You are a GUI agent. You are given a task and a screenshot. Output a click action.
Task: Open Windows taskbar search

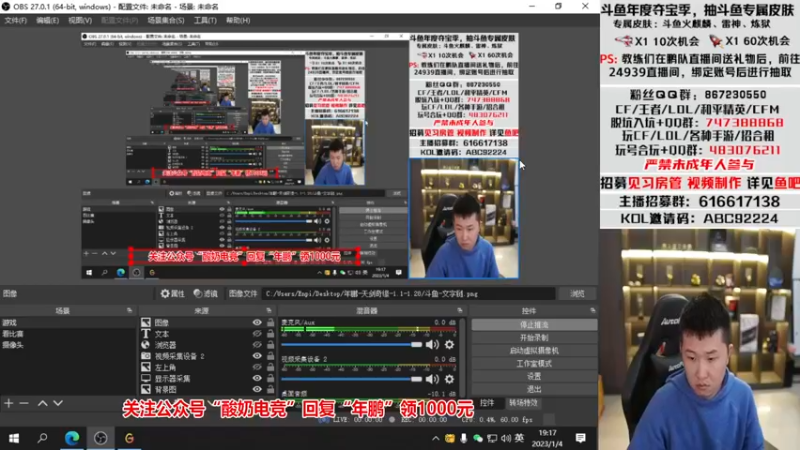pyautogui.click(x=42, y=438)
